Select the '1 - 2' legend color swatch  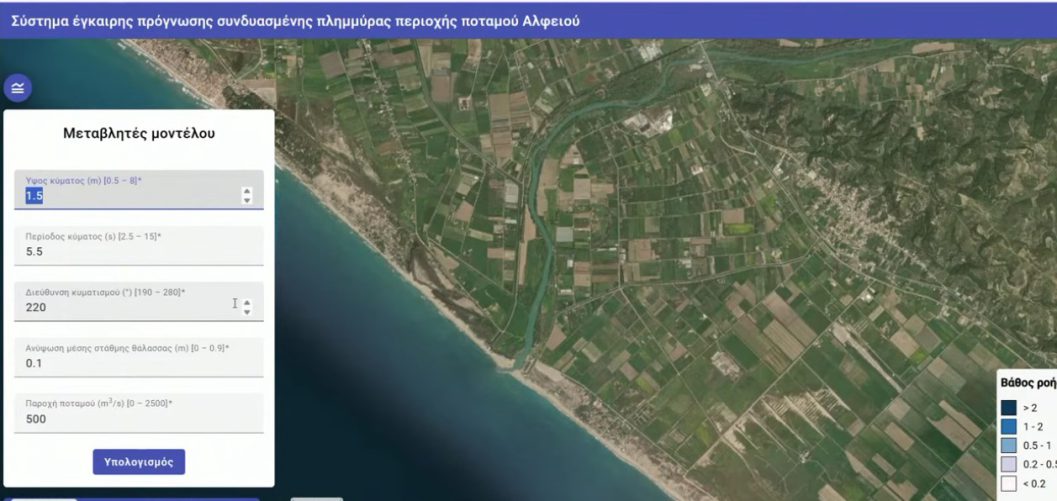point(1008,426)
